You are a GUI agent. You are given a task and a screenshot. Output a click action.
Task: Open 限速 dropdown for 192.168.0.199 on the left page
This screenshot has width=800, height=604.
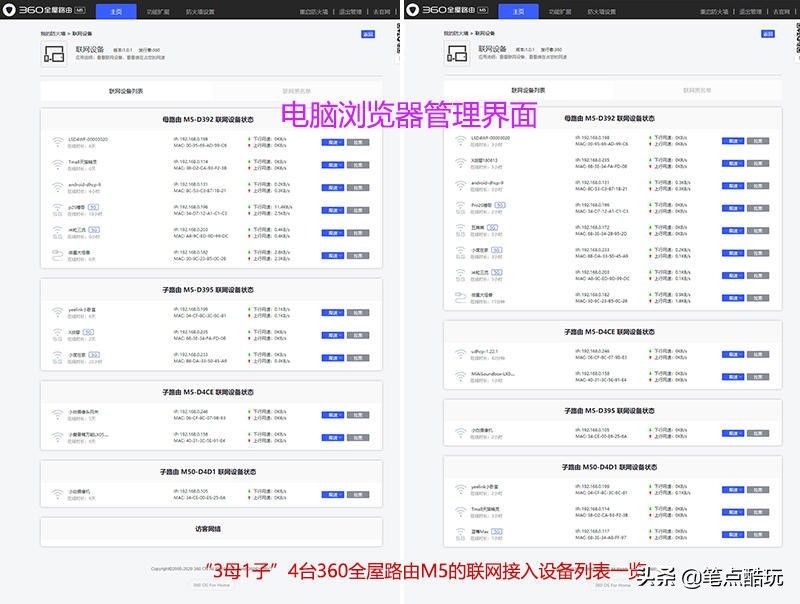pyautogui.click(x=331, y=312)
